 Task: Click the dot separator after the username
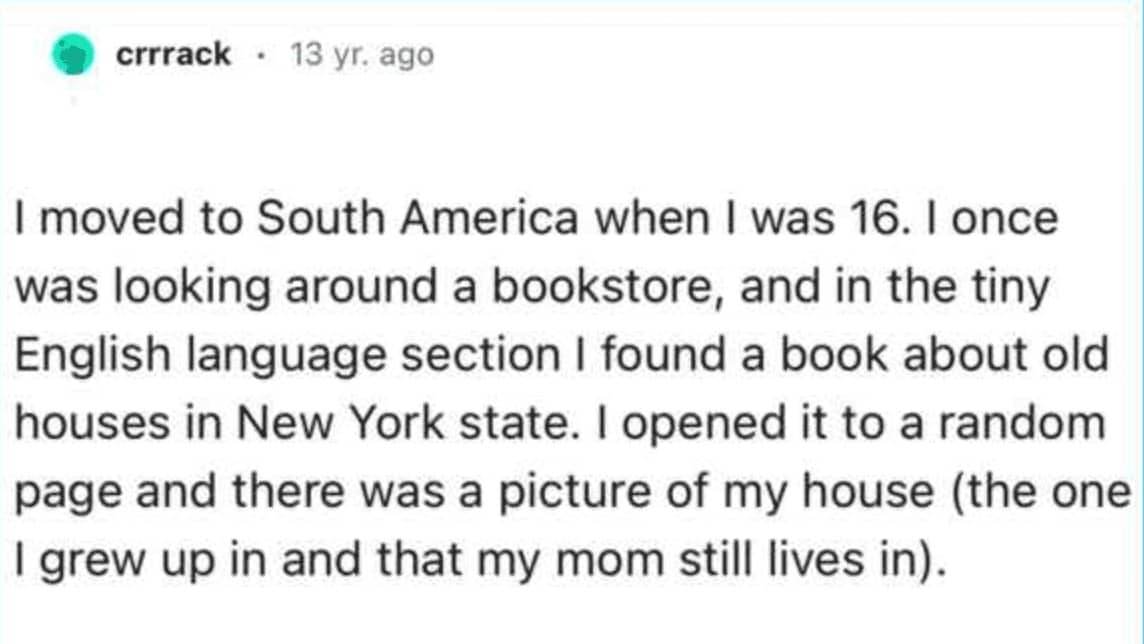click(261, 55)
